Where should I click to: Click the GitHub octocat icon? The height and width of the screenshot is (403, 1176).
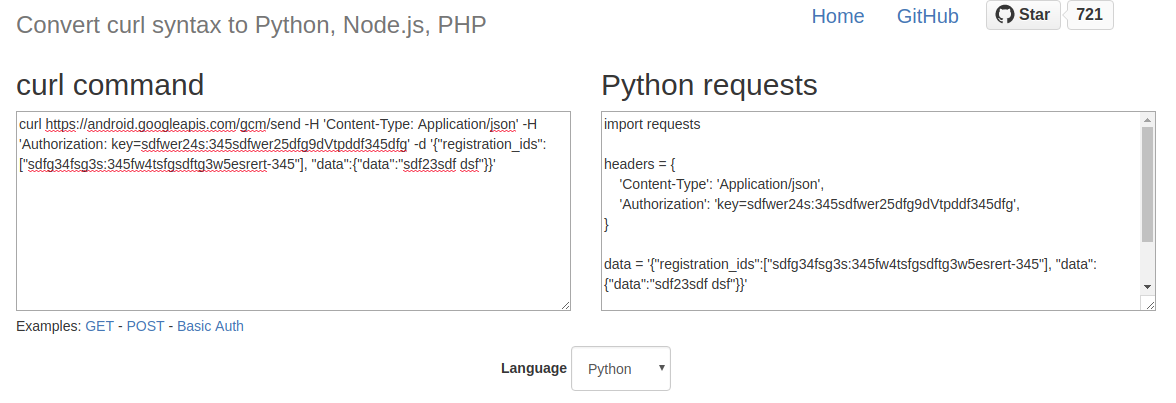pos(1004,14)
